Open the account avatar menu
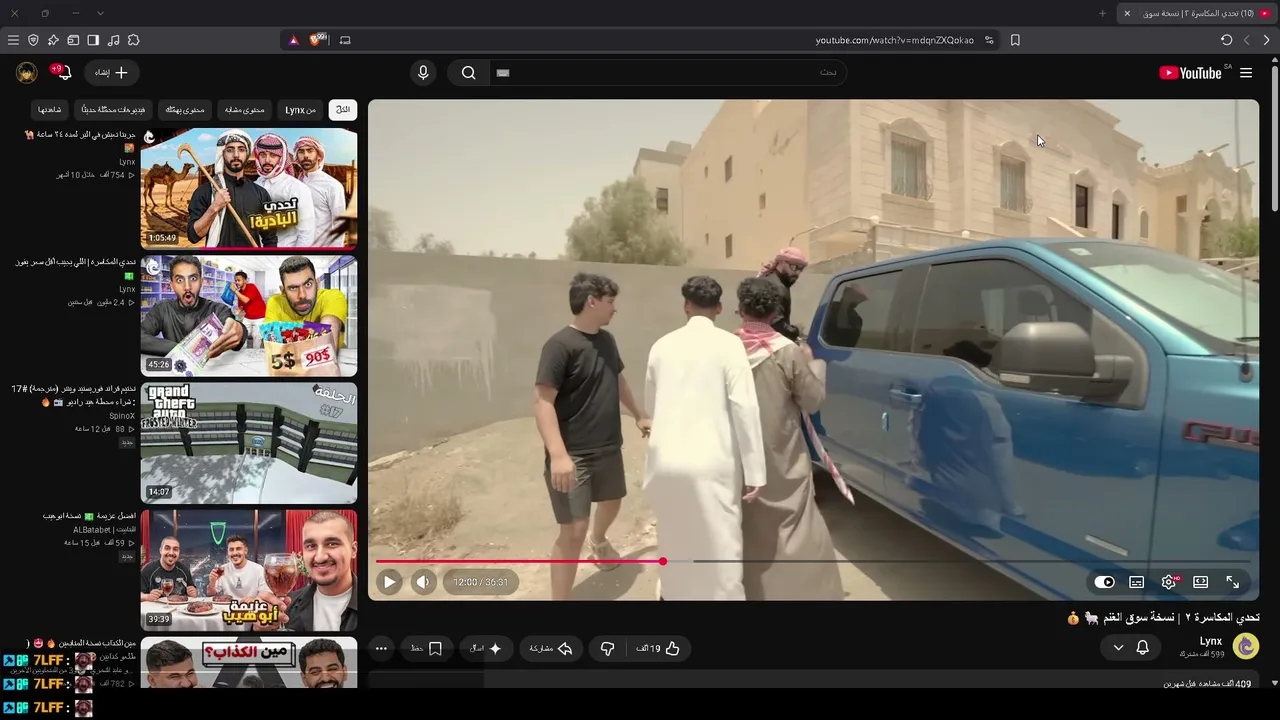 point(27,73)
